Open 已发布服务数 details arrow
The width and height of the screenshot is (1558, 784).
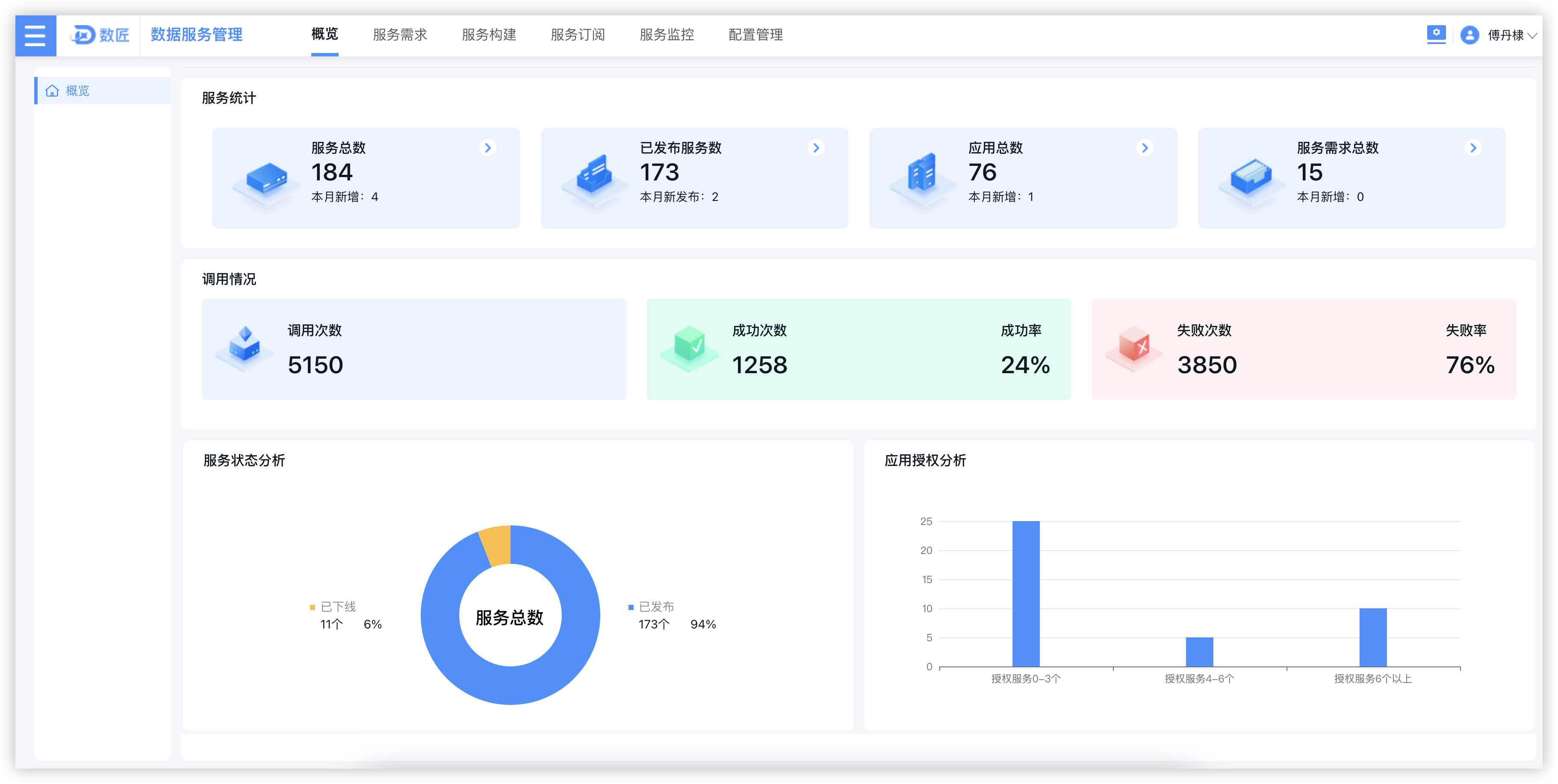click(816, 147)
